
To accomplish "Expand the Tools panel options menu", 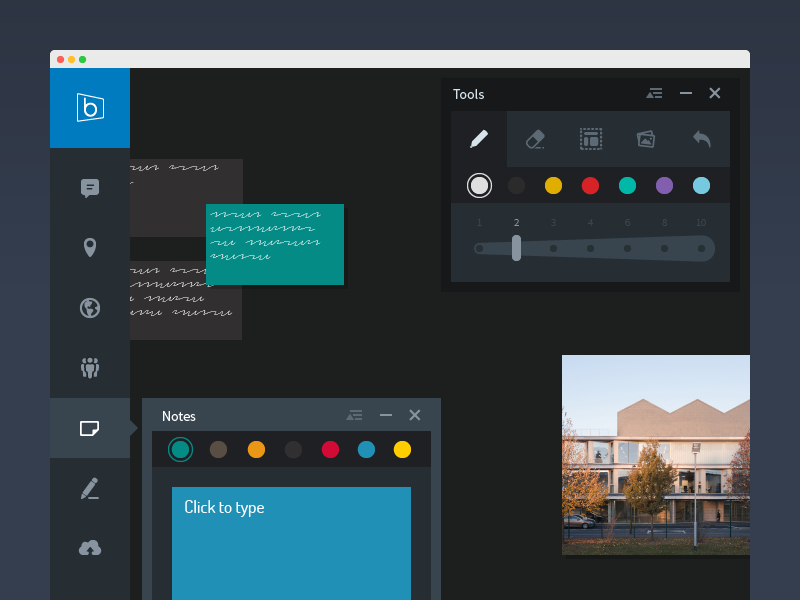I will [655, 93].
